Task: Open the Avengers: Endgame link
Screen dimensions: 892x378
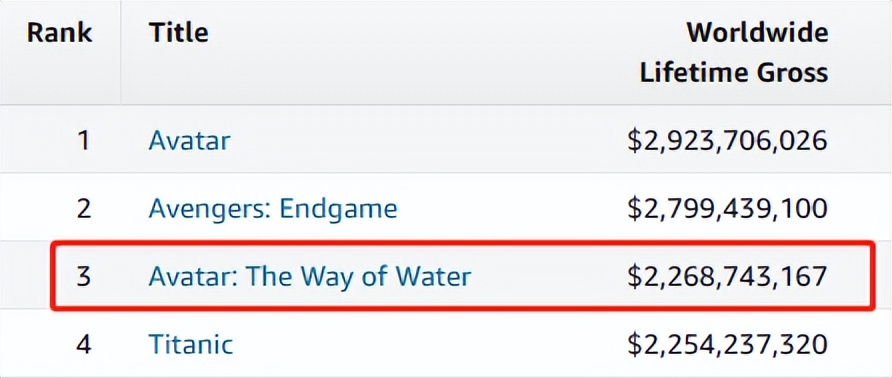Action: 273,209
